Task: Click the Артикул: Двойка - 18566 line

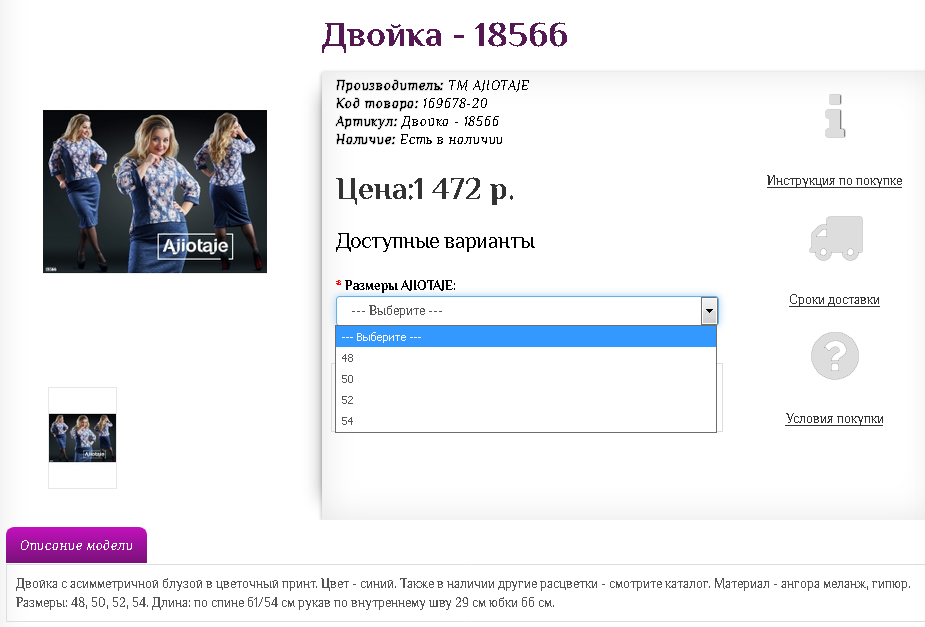Action: point(417,122)
